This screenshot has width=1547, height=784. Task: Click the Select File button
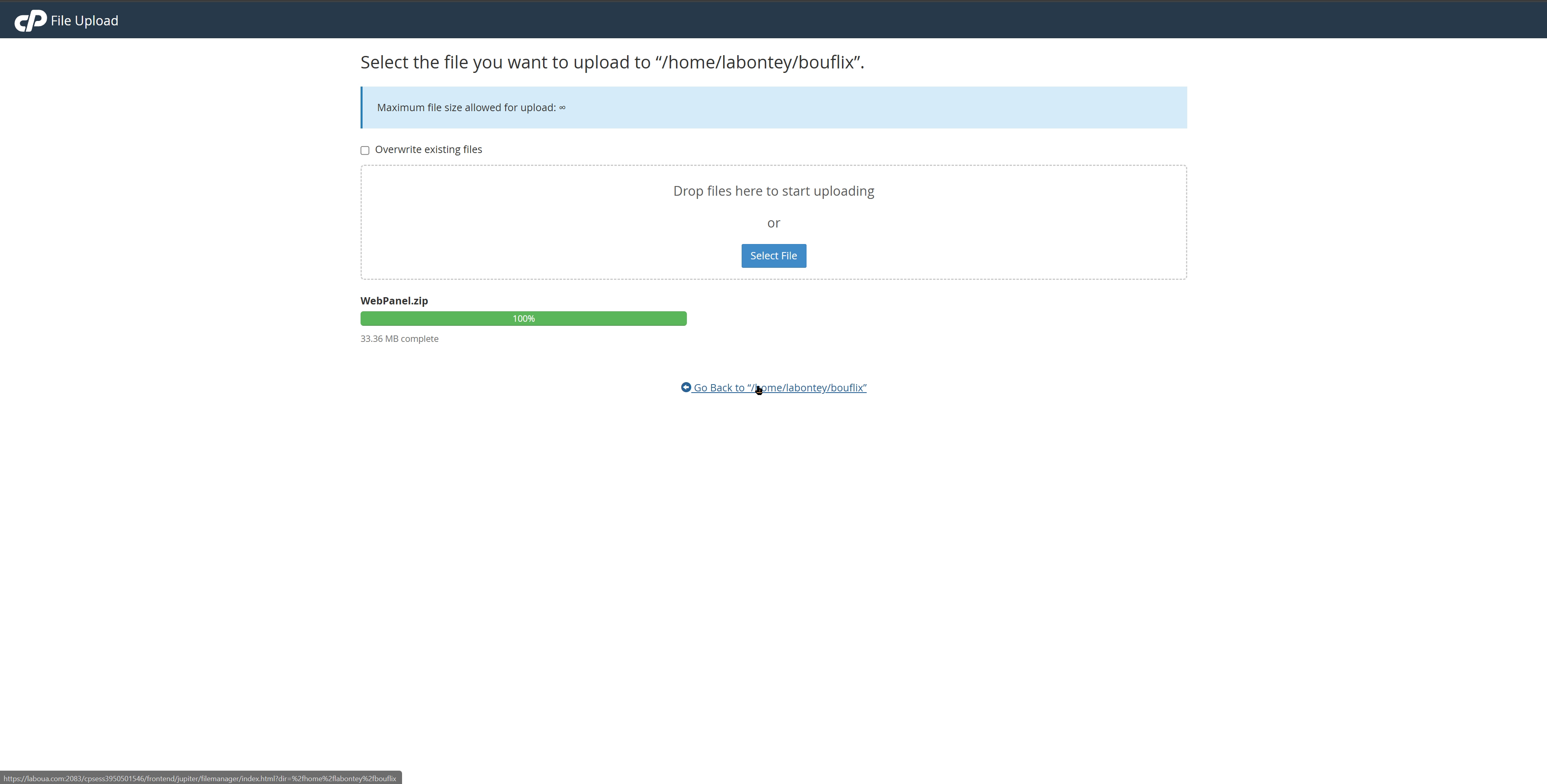coord(773,256)
